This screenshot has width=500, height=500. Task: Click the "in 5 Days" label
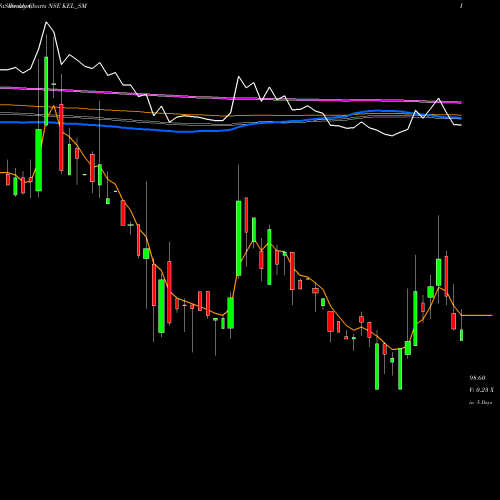click(x=480, y=402)
